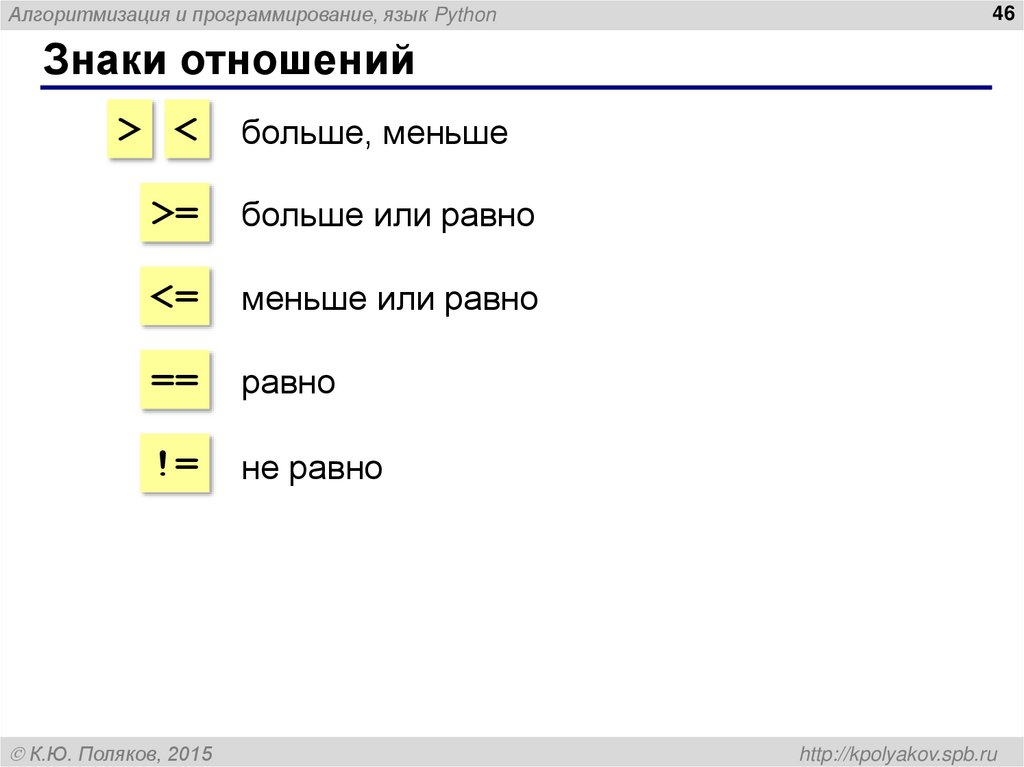Click the yellow >= operator card
This screenshot has width=1024, height=767.
pyautogui.click(x=176, y=212)
